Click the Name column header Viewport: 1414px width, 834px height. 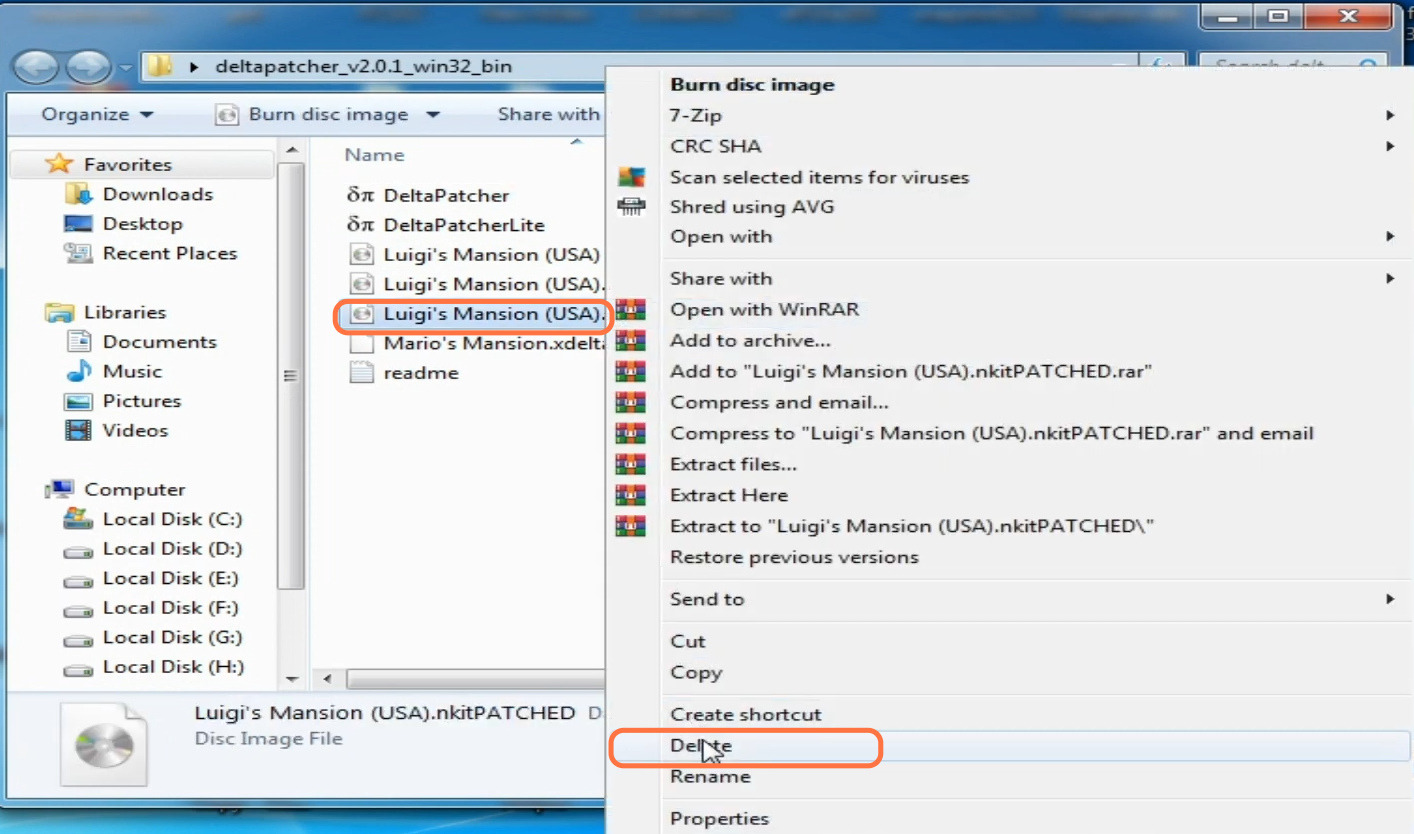(x=375, y=155)
